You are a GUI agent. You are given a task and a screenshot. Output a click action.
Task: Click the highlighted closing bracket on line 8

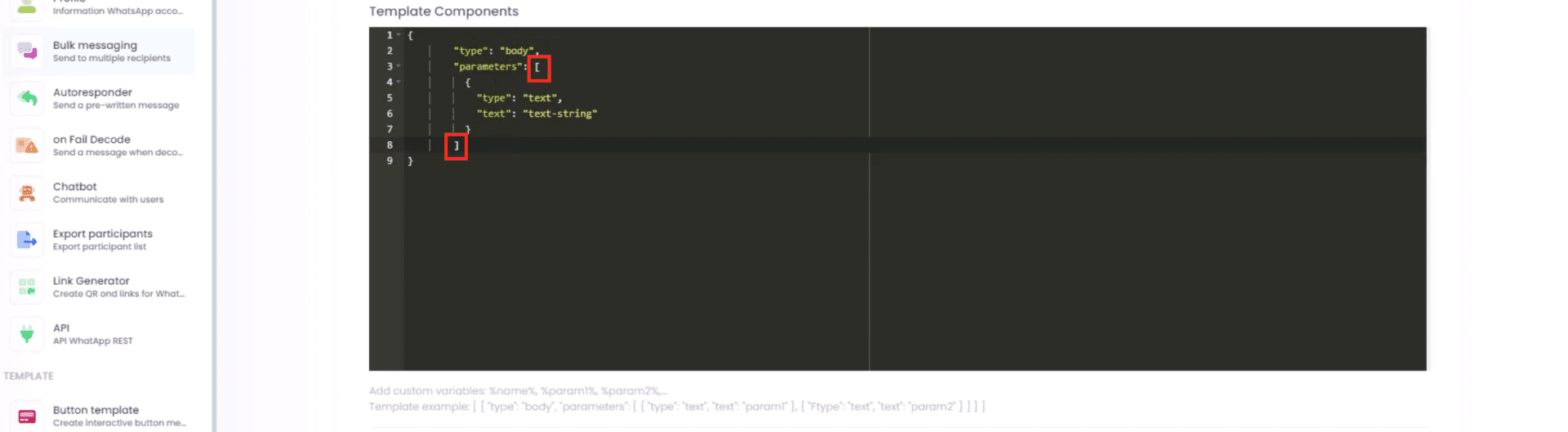click(x=456, y=146)
